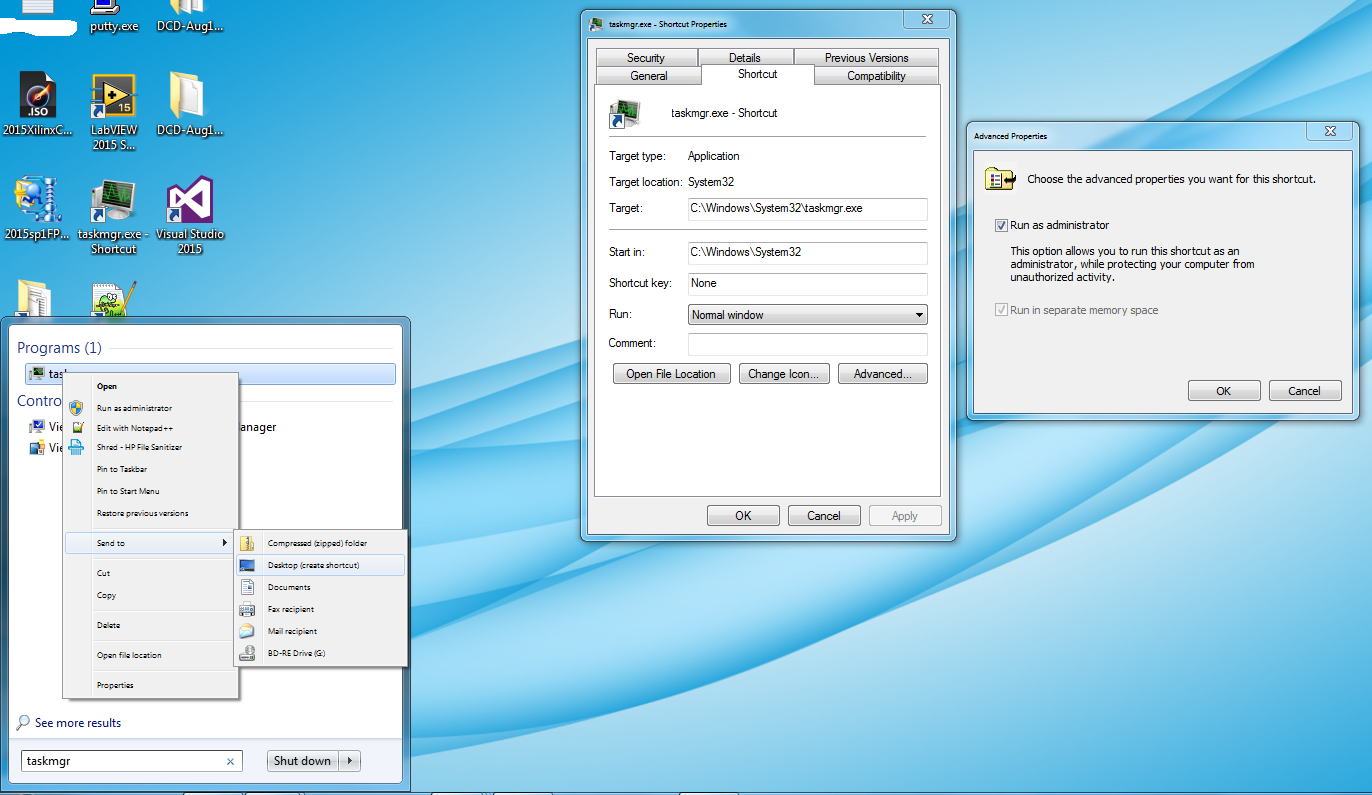This screenshot has height=795, width=1372.
Task: Click the Advanced Properties dialog header icon
Action: click(x=1000, y=179)
